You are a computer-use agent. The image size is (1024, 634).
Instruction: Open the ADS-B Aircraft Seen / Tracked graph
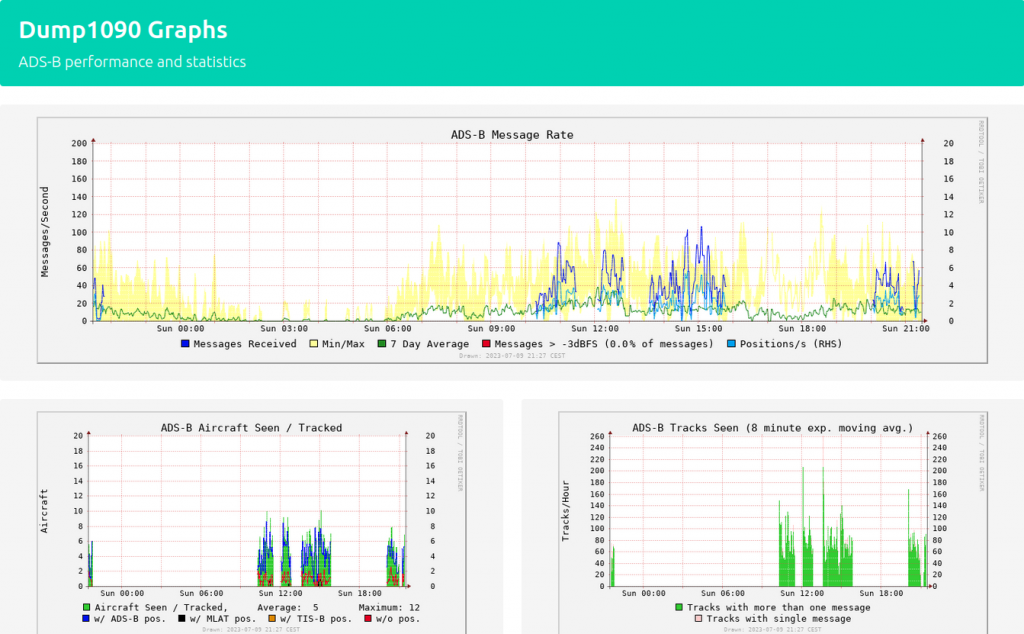click(251, 522)
